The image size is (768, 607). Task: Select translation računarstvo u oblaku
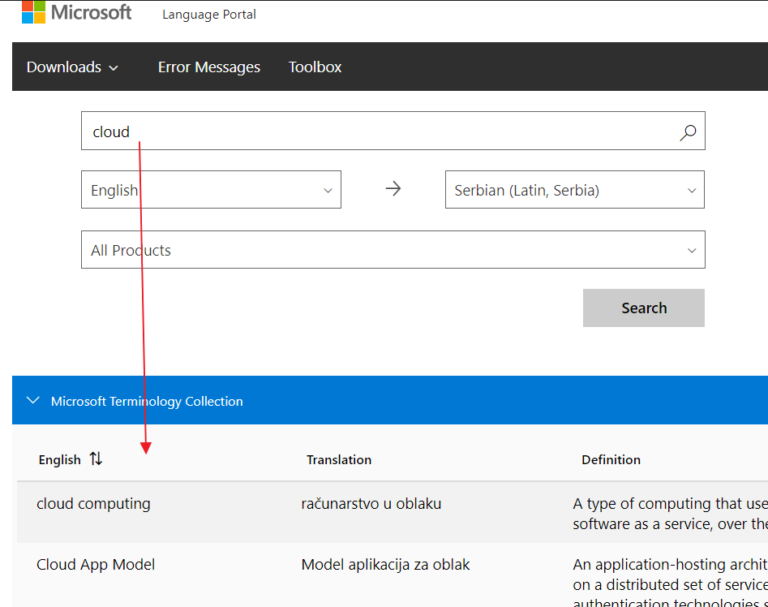371,504
